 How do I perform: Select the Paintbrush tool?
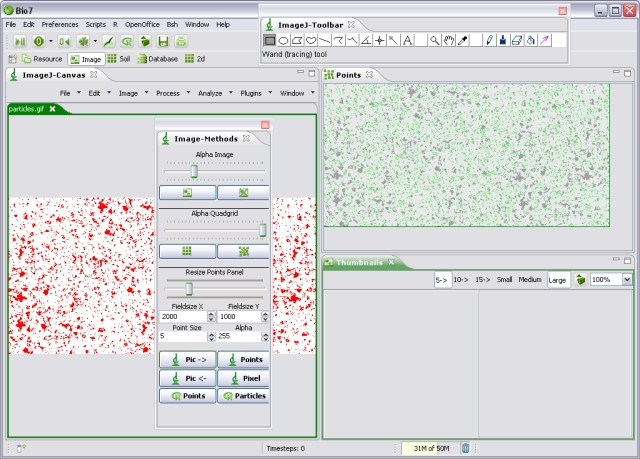(x=504, y=40)
